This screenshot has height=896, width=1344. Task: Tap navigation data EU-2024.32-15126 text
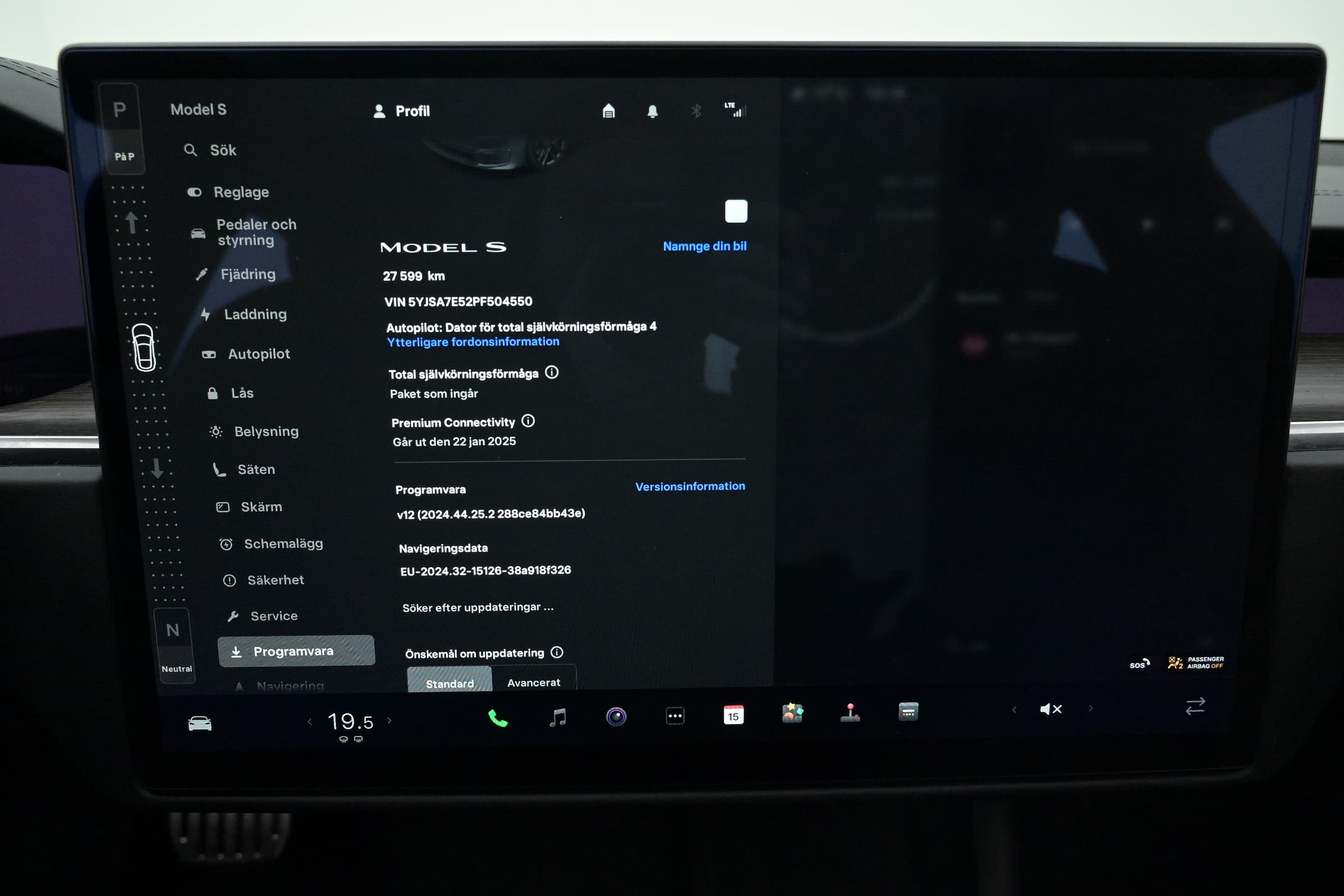click(x=485, y=570)
